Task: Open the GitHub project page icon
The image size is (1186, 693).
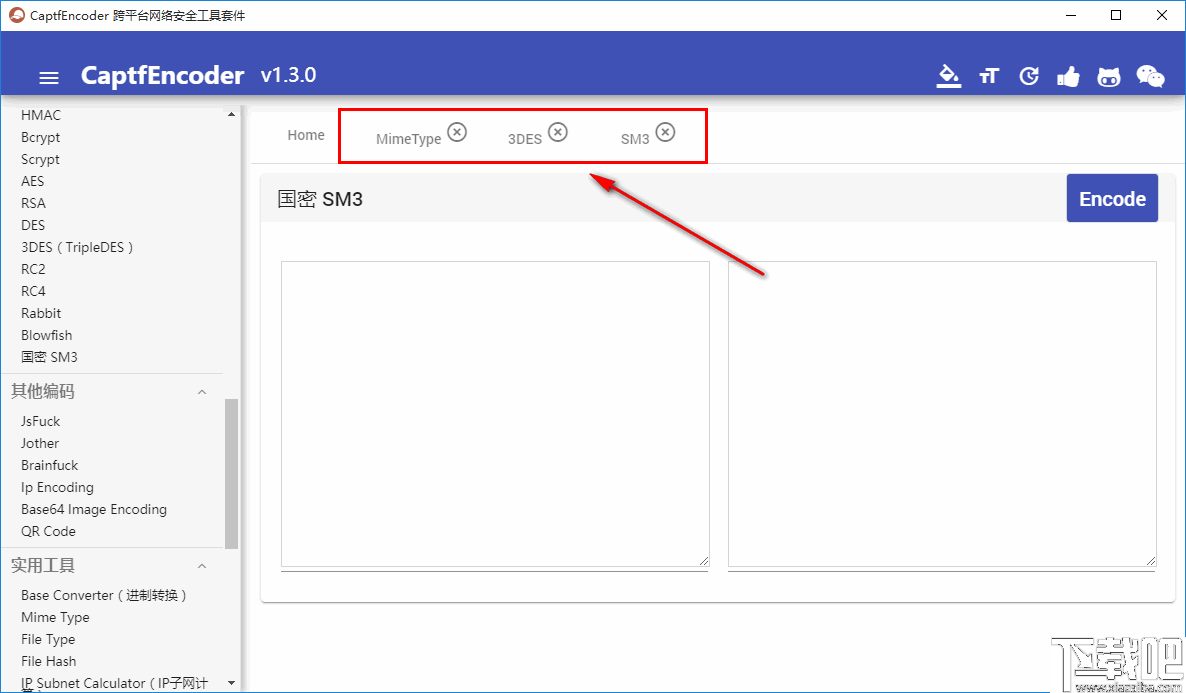Action: click(x=1108, y=75)
